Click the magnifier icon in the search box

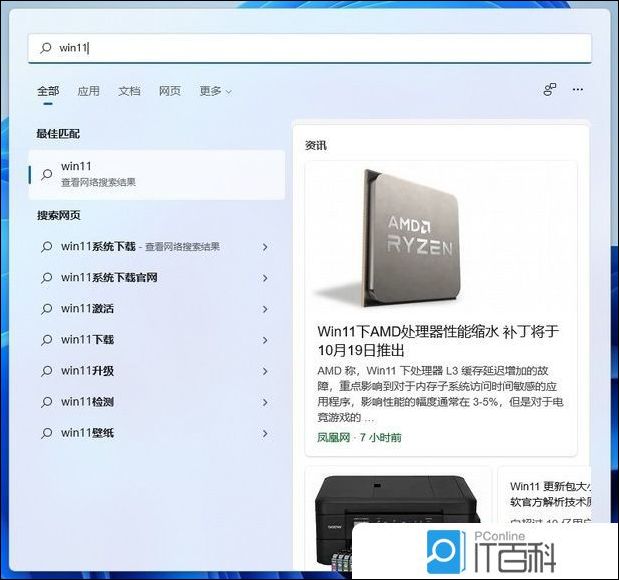click(x=46, y=48)
